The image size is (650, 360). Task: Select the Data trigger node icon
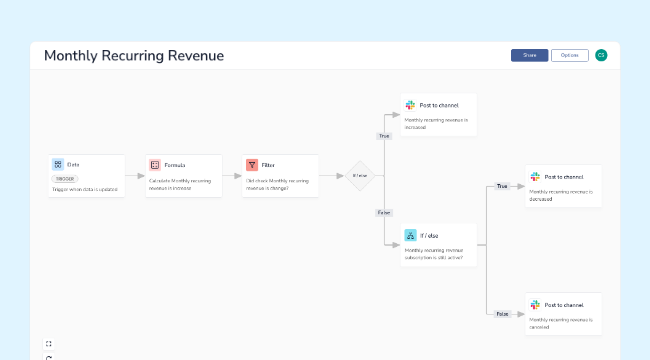pyautogui.click(x=58, y=164)
